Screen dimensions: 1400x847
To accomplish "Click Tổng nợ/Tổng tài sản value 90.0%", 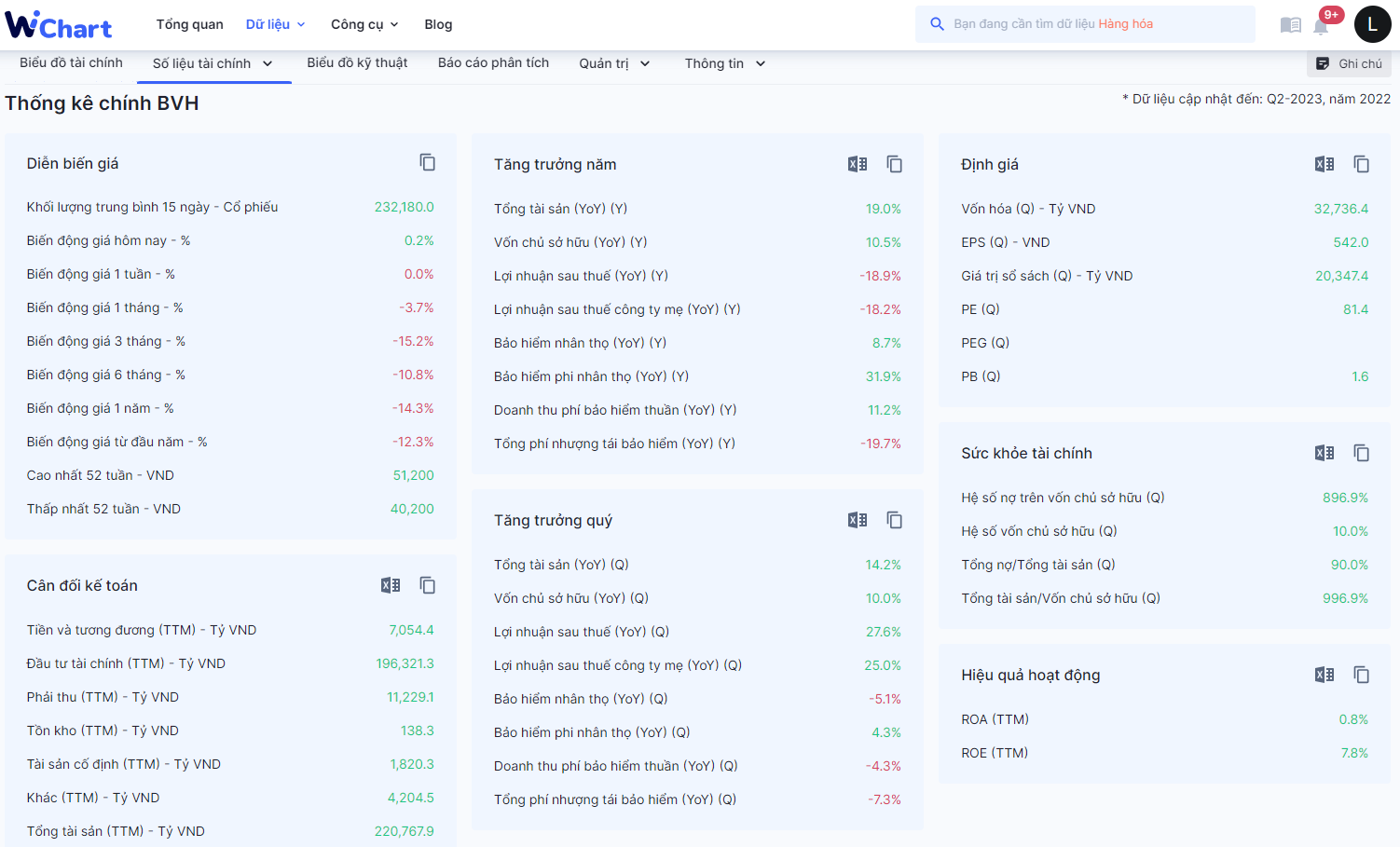I will (x=1349, y=565).
